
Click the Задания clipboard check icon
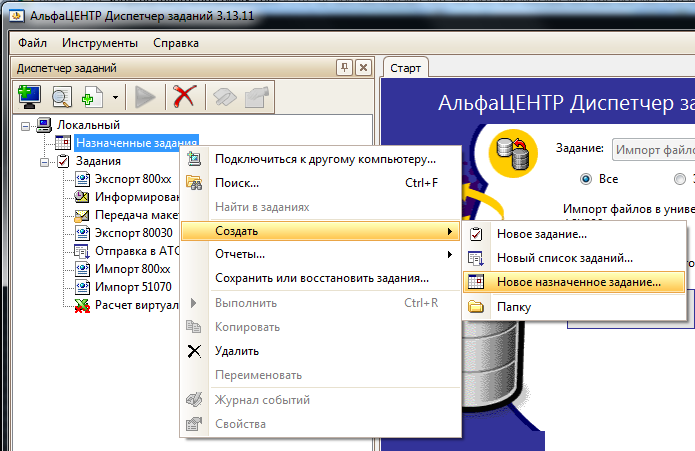pyautogui.click(x=63, y=161)
